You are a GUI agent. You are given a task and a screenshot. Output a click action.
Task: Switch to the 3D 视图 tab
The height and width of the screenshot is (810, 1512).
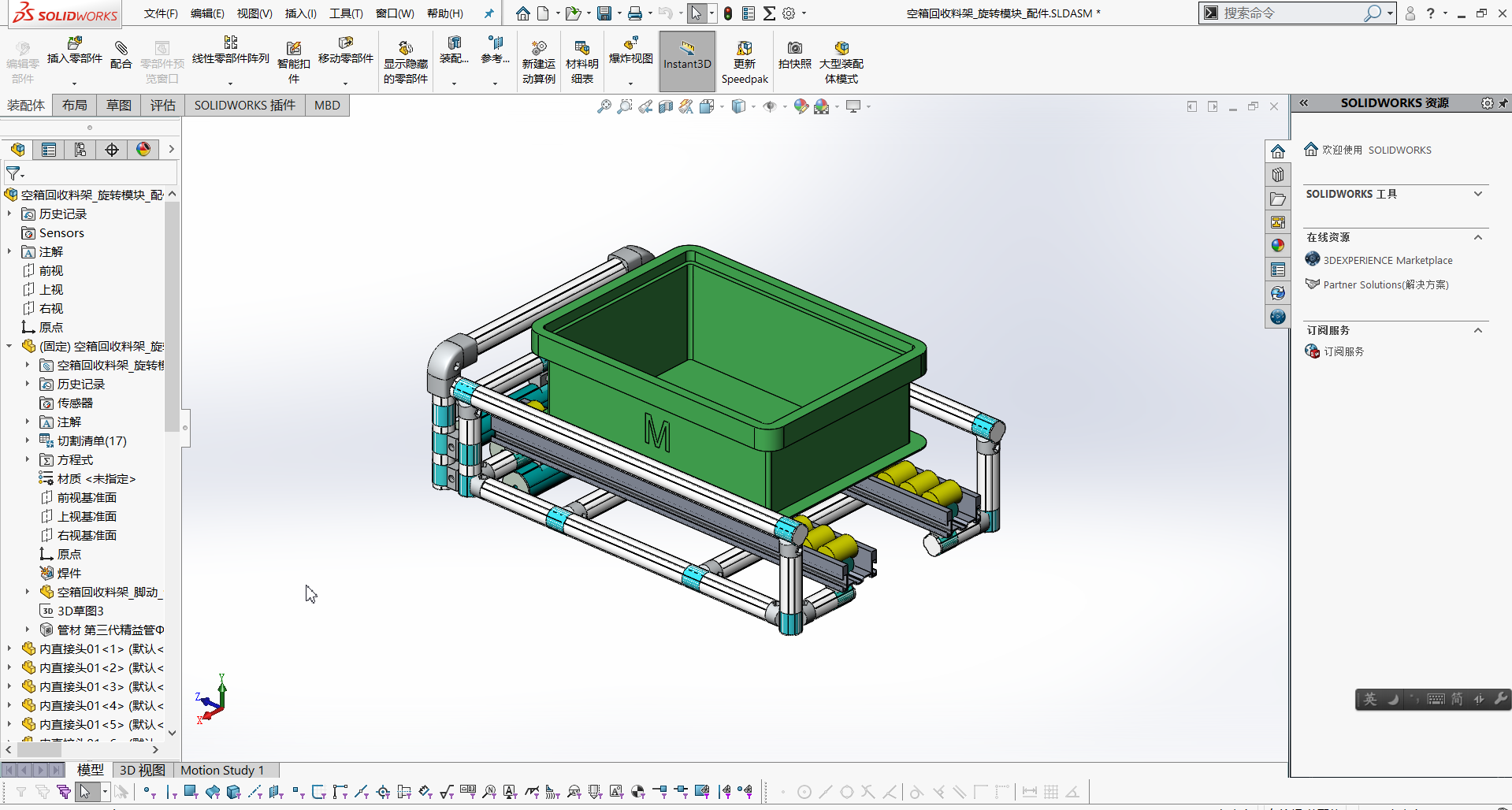(142, 770)
